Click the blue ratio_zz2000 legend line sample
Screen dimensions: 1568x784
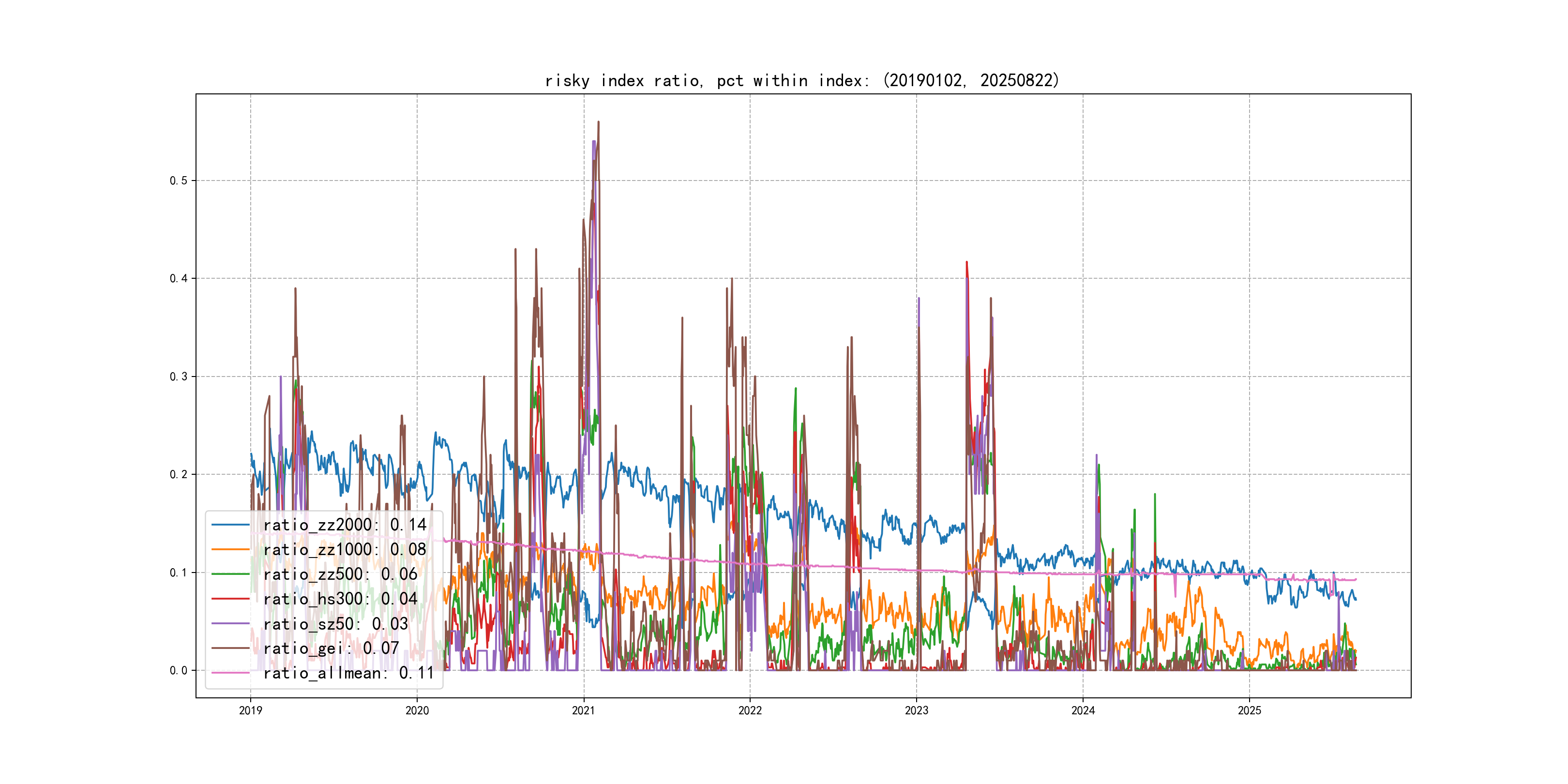[x=231, y=525]
